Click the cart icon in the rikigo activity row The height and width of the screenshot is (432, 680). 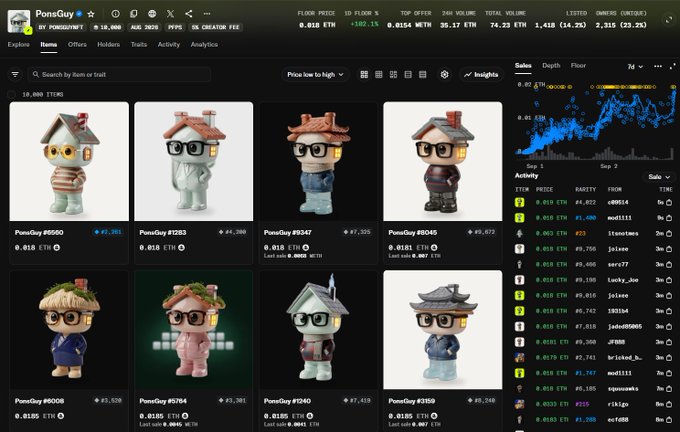(x=669, y=404)
